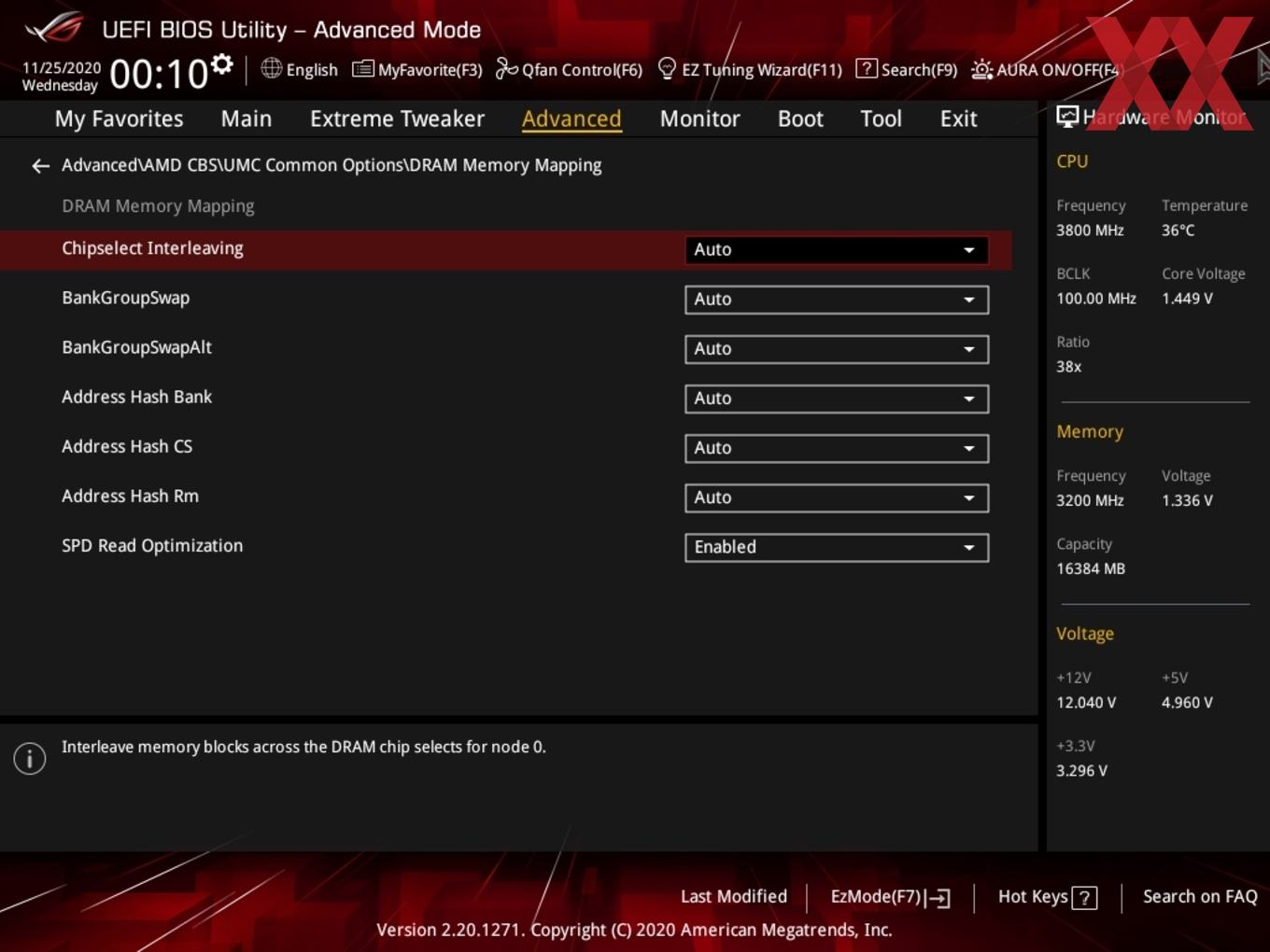The height and width of the screenshot is (952, 1270).
Task: Click the BCLK value 100.00 MHz
Action: (x=1096, y=299)
